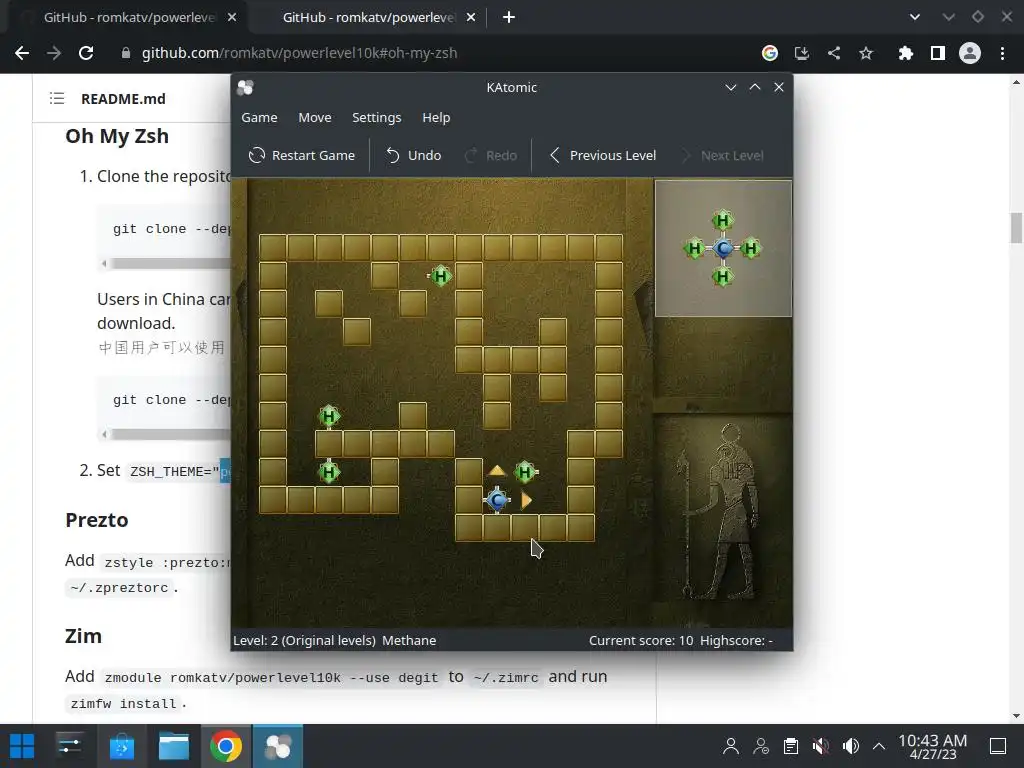Click the second git clone code scrollbar
Viewport: 1024px width, 768px height.
(x=170, y=434)
